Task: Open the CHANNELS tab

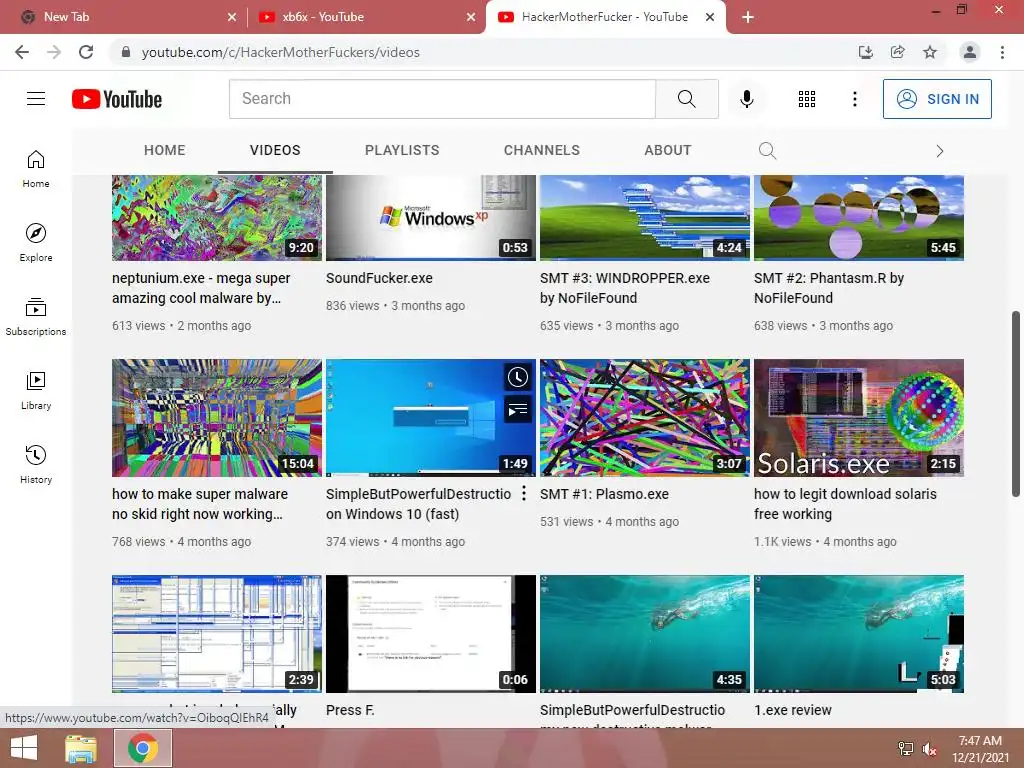Action: (542, 150)
